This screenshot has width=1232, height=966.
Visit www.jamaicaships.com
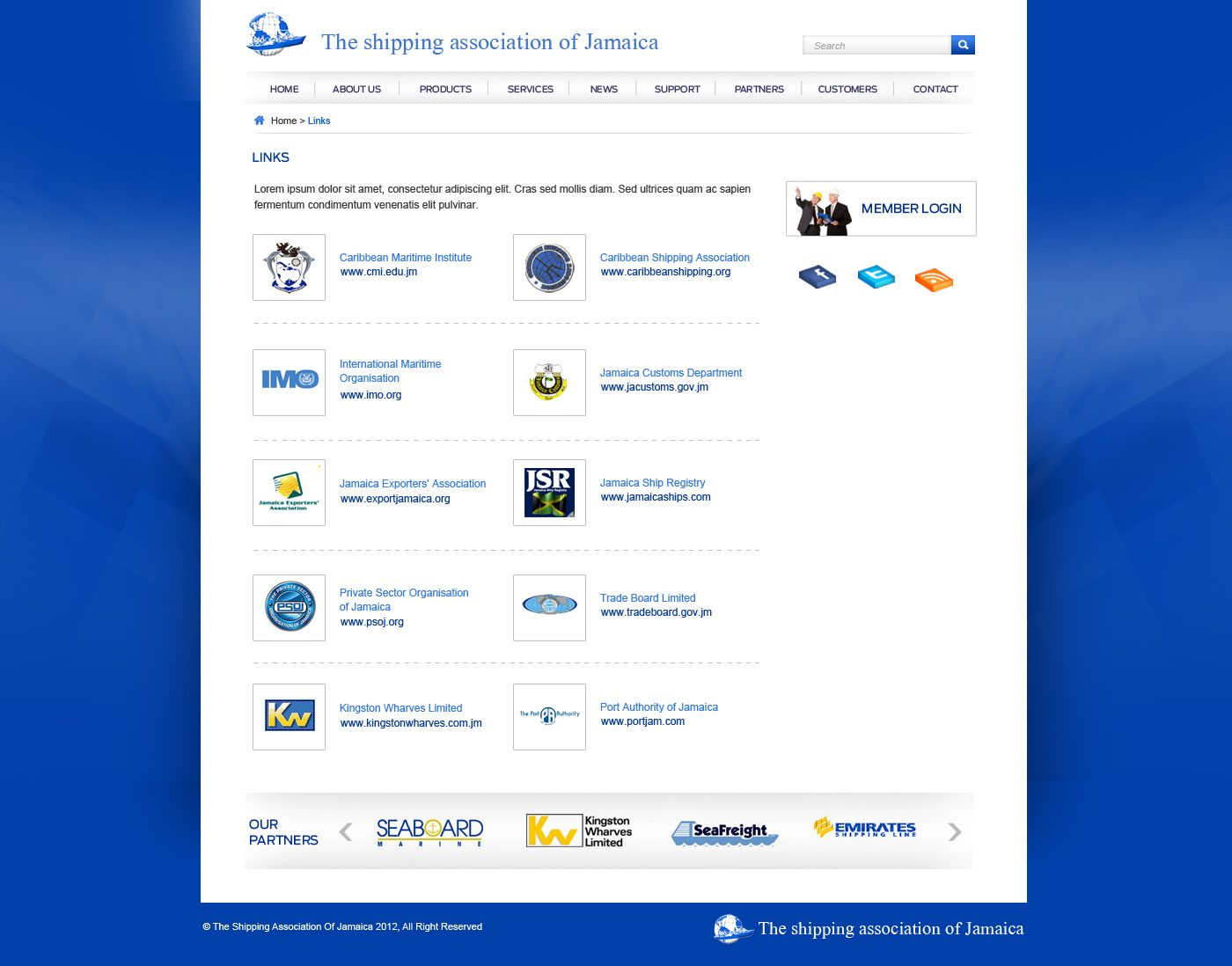point(656,497)
